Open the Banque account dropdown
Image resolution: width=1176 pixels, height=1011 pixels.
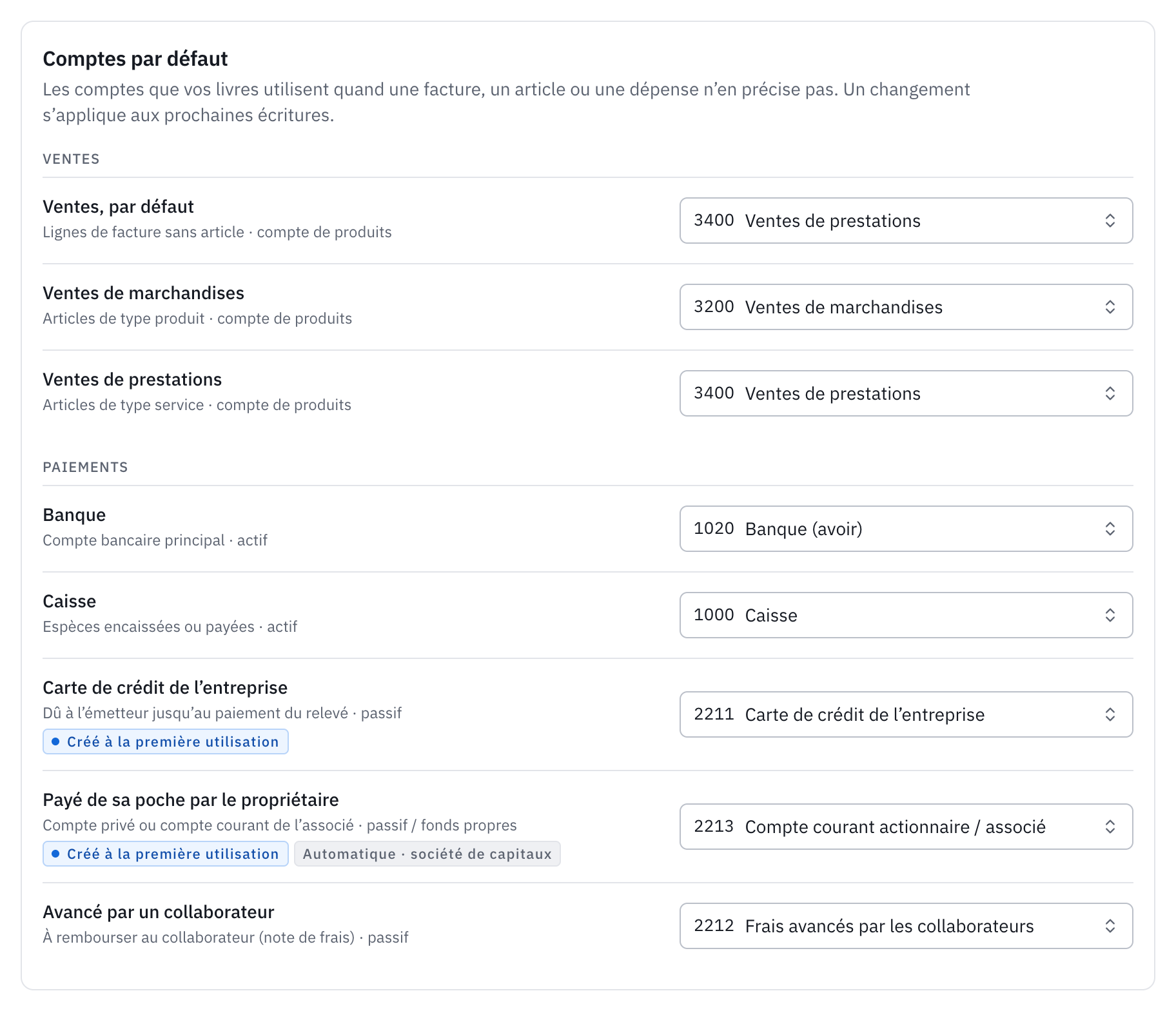[x=906, y=529]
